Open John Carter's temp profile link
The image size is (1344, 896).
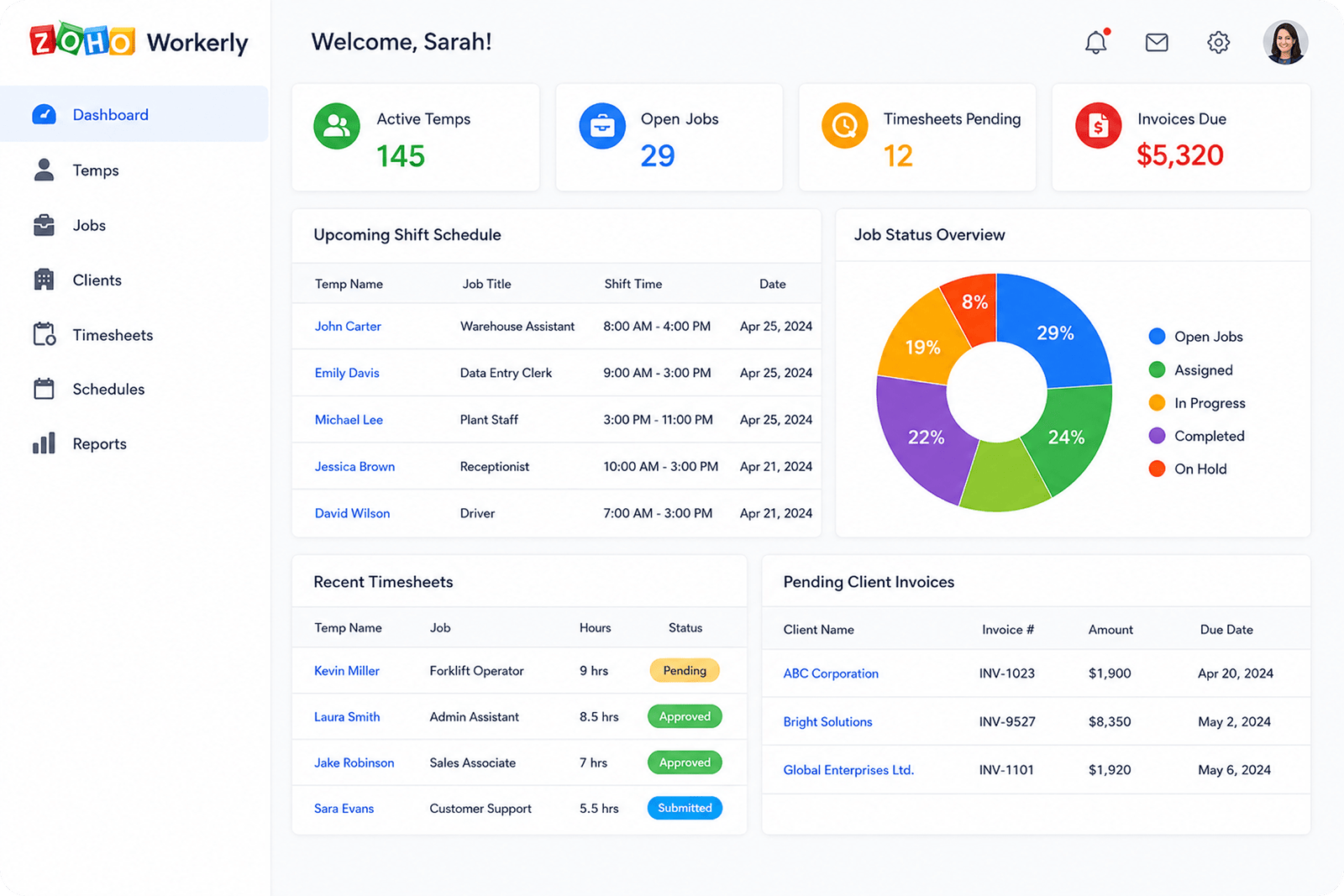[x=348, y=327]
